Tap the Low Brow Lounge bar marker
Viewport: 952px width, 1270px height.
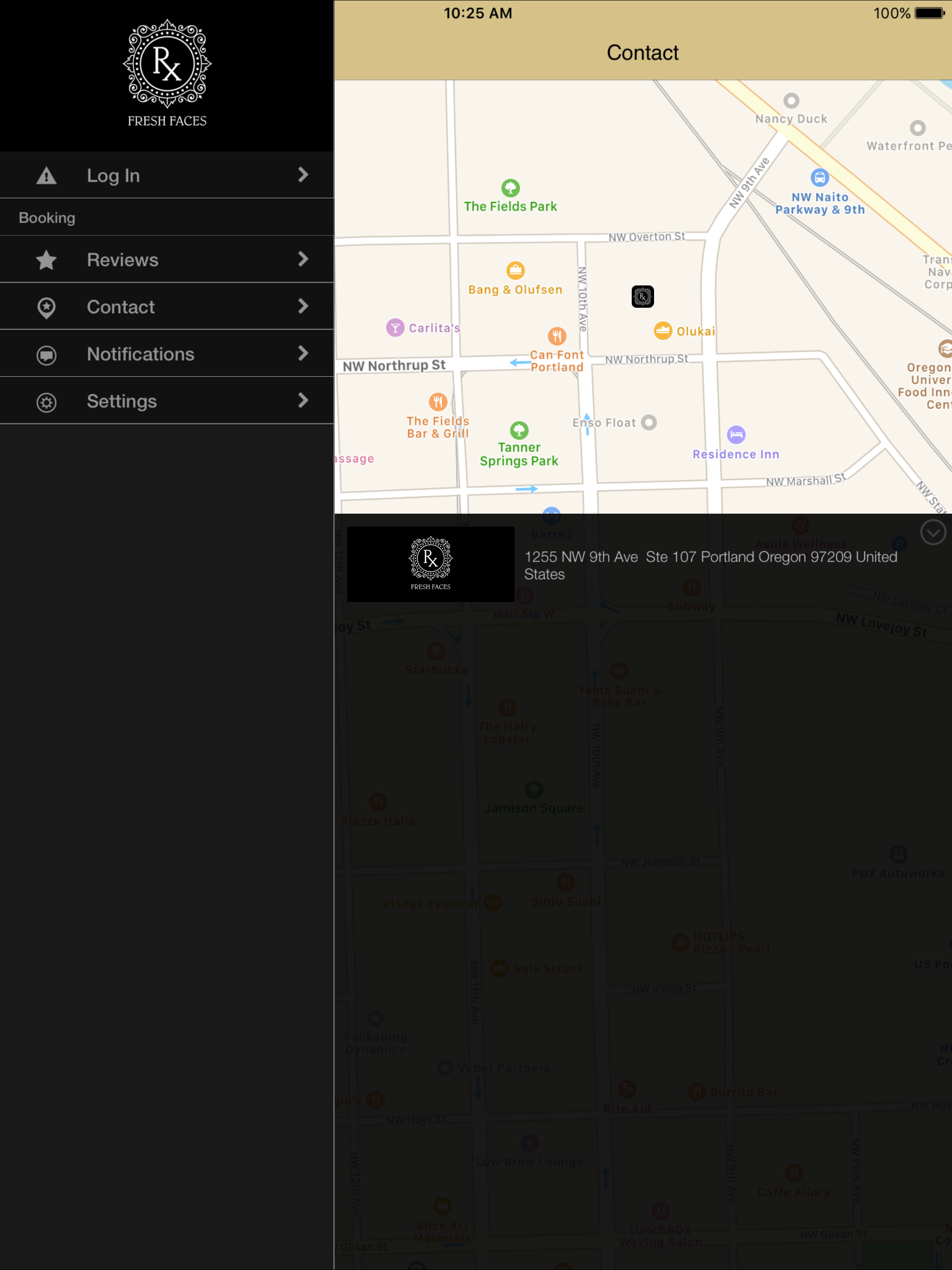pos(529,1143)
